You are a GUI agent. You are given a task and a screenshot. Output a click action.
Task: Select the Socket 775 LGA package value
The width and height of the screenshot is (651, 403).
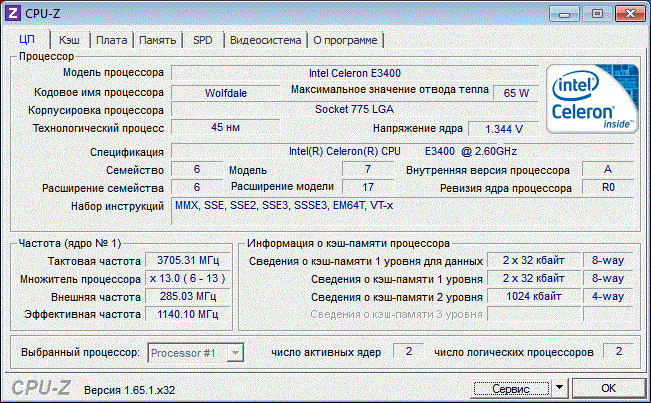point(355,109)
